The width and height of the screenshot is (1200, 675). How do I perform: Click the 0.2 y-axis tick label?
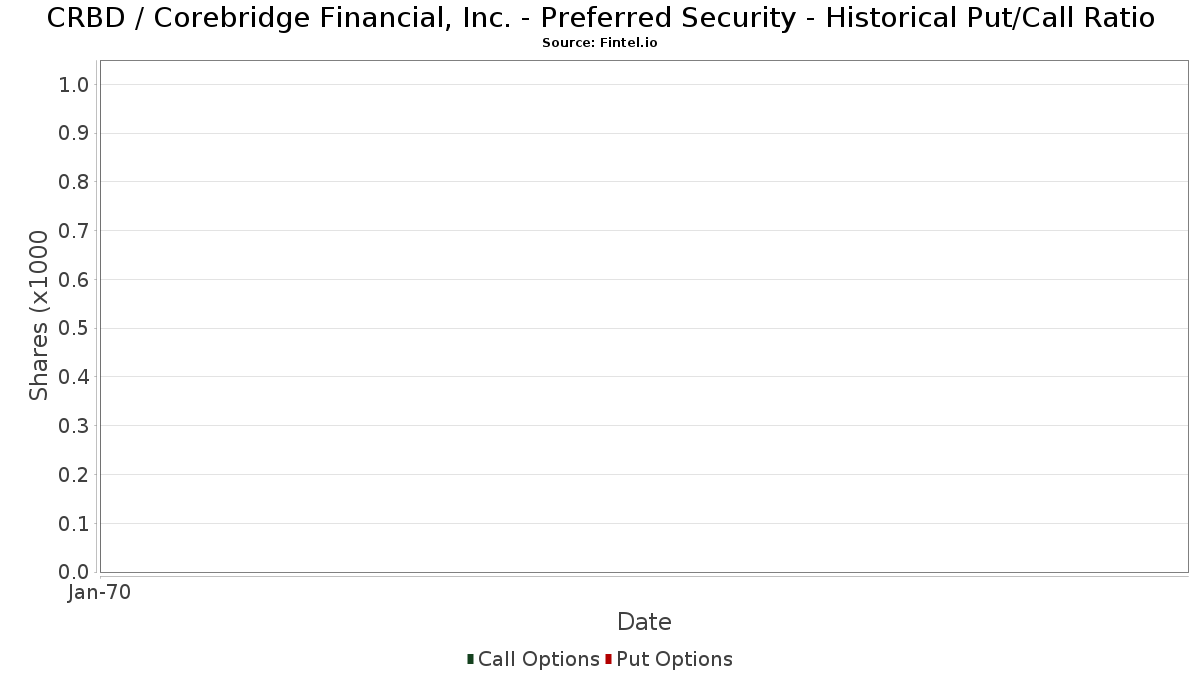75,475
